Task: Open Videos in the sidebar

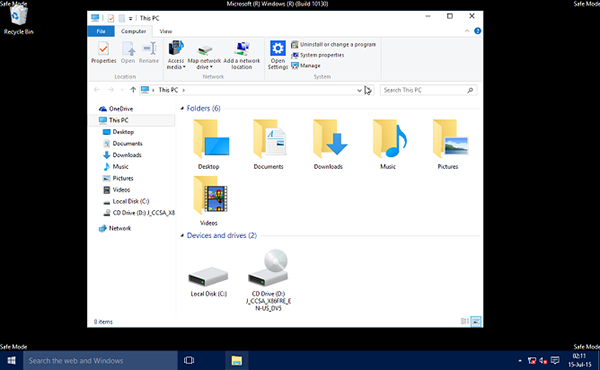Action: [116, 190]
